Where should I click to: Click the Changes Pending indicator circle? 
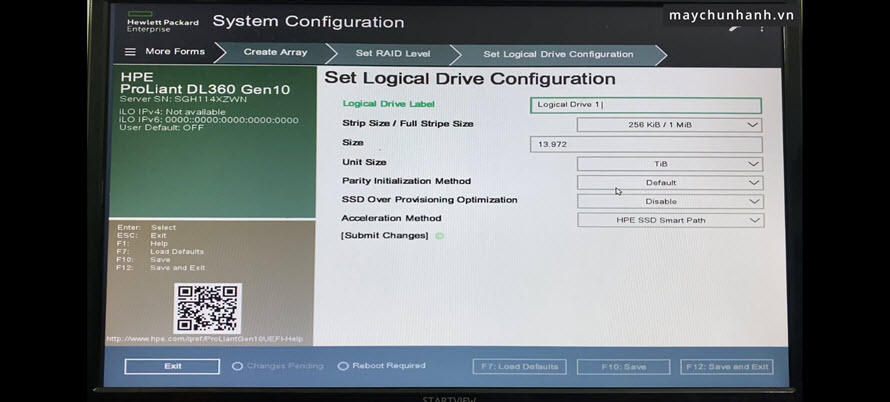[x=237, y=366]
